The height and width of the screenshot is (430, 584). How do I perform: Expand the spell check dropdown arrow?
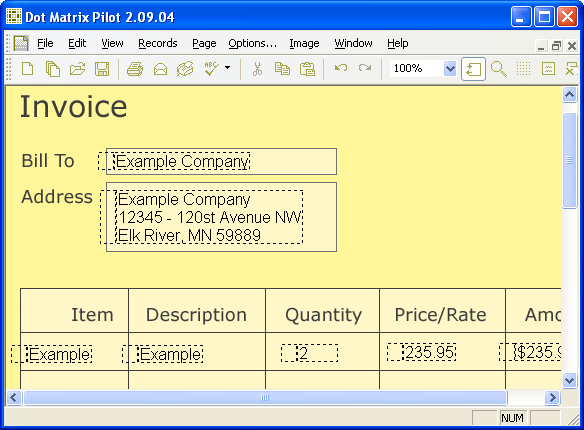[227, 68]
